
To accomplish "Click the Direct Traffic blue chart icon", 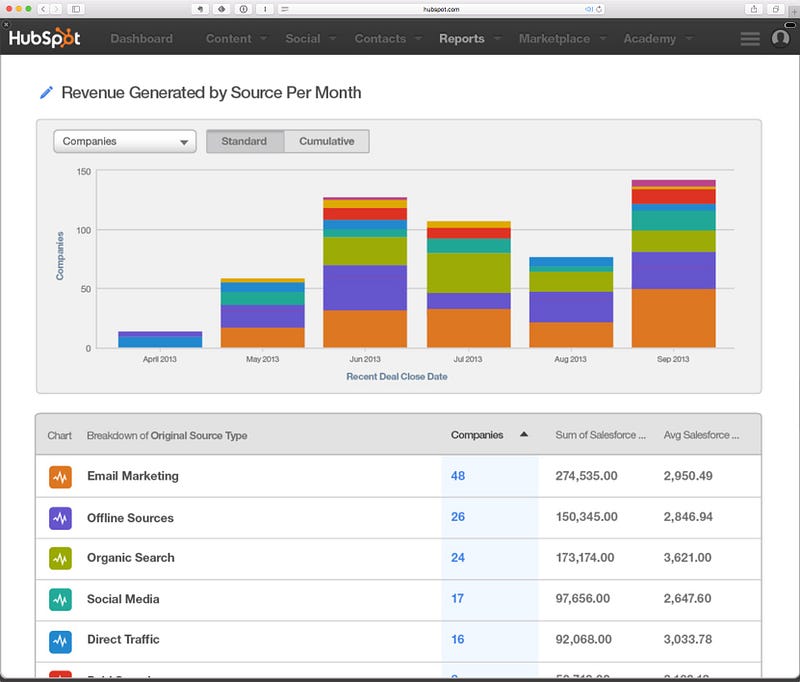I will tap(60, 642).
